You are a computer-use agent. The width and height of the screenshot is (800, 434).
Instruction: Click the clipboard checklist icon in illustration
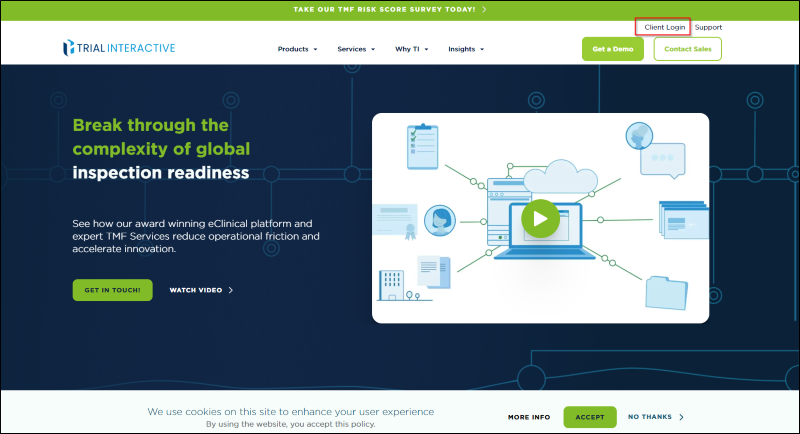tap(422, 146)
